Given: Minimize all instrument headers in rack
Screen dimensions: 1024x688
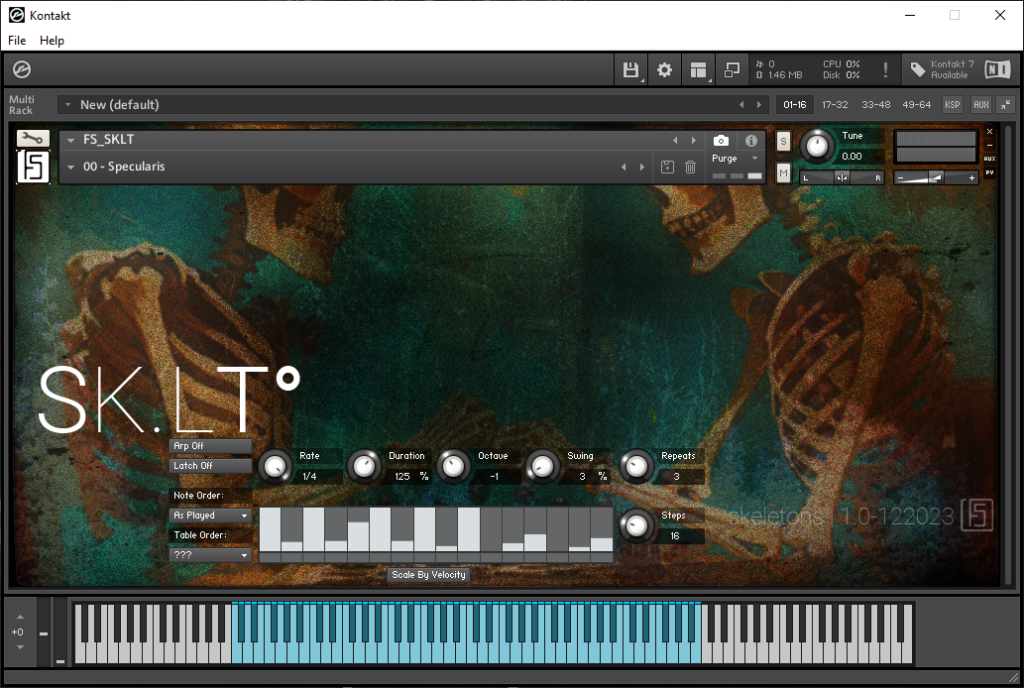Looking at the screenshot, I should (x=1006, y=104).
